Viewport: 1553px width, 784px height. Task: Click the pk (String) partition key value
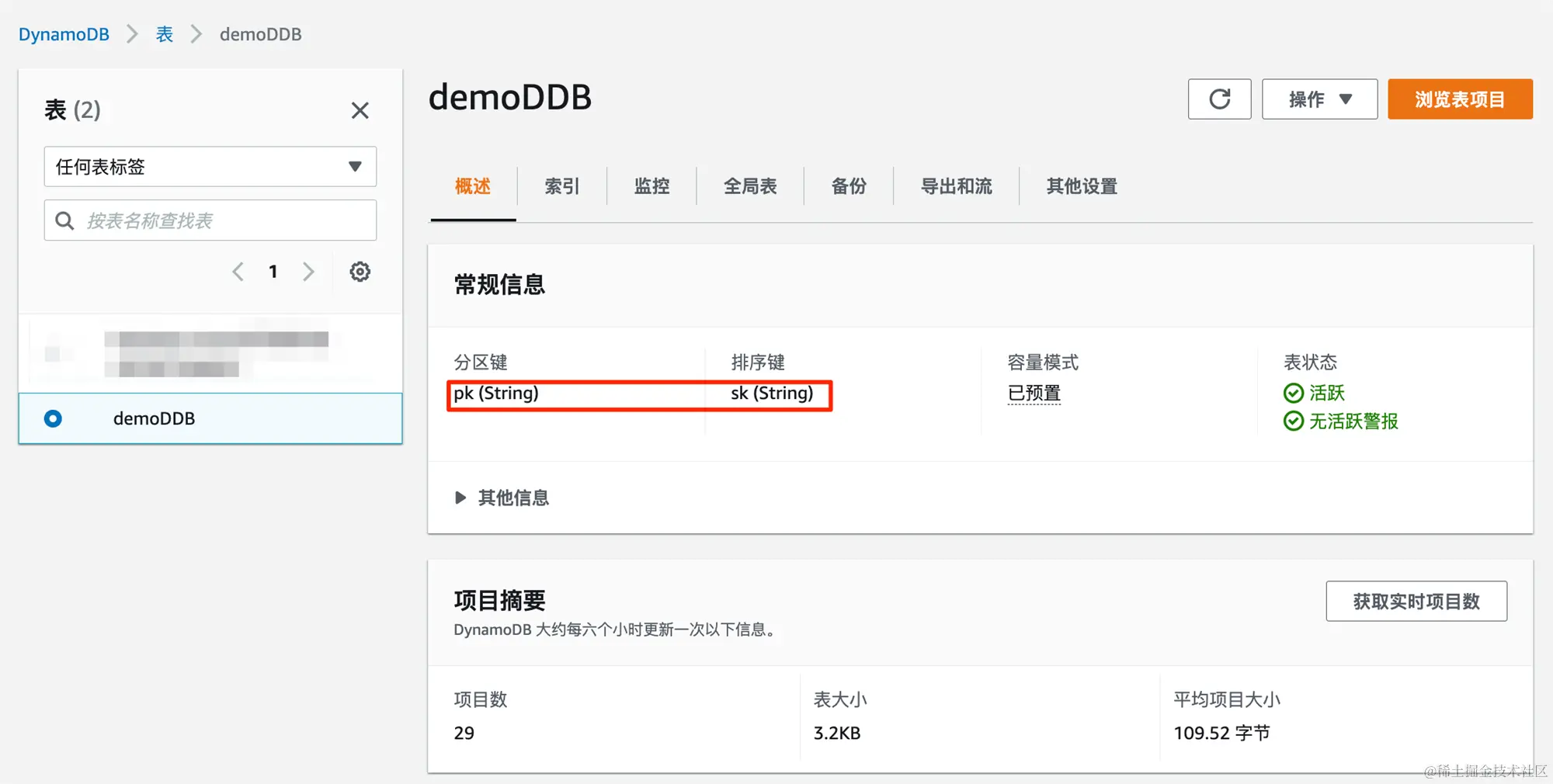click(496, 394)
